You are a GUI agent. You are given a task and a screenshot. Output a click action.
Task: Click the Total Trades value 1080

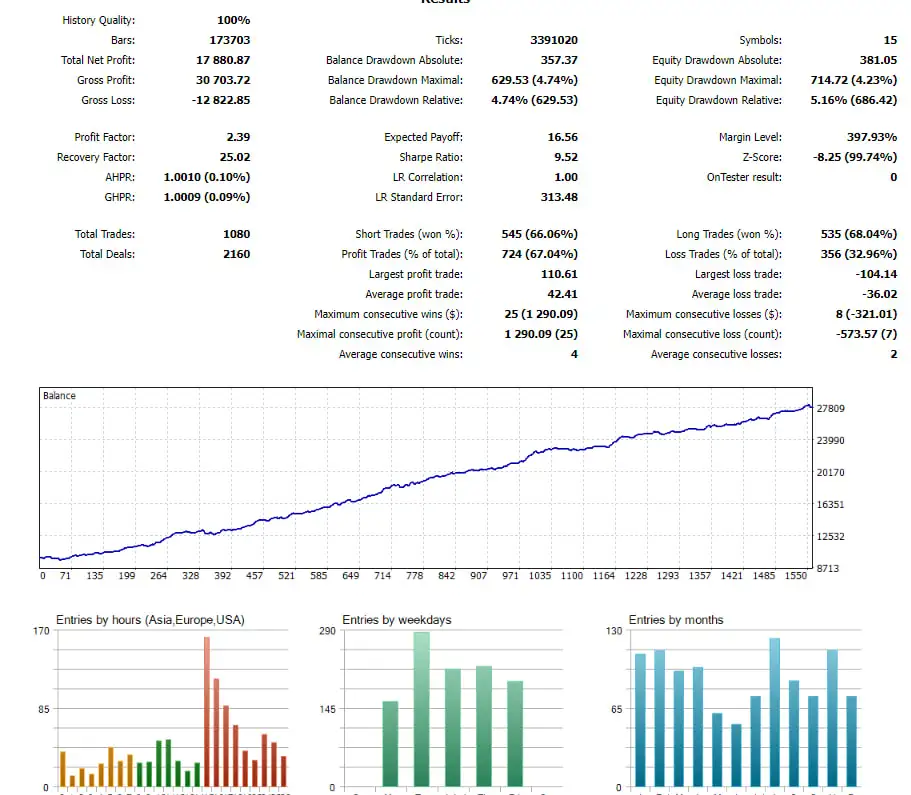click(x=236, y=234)
